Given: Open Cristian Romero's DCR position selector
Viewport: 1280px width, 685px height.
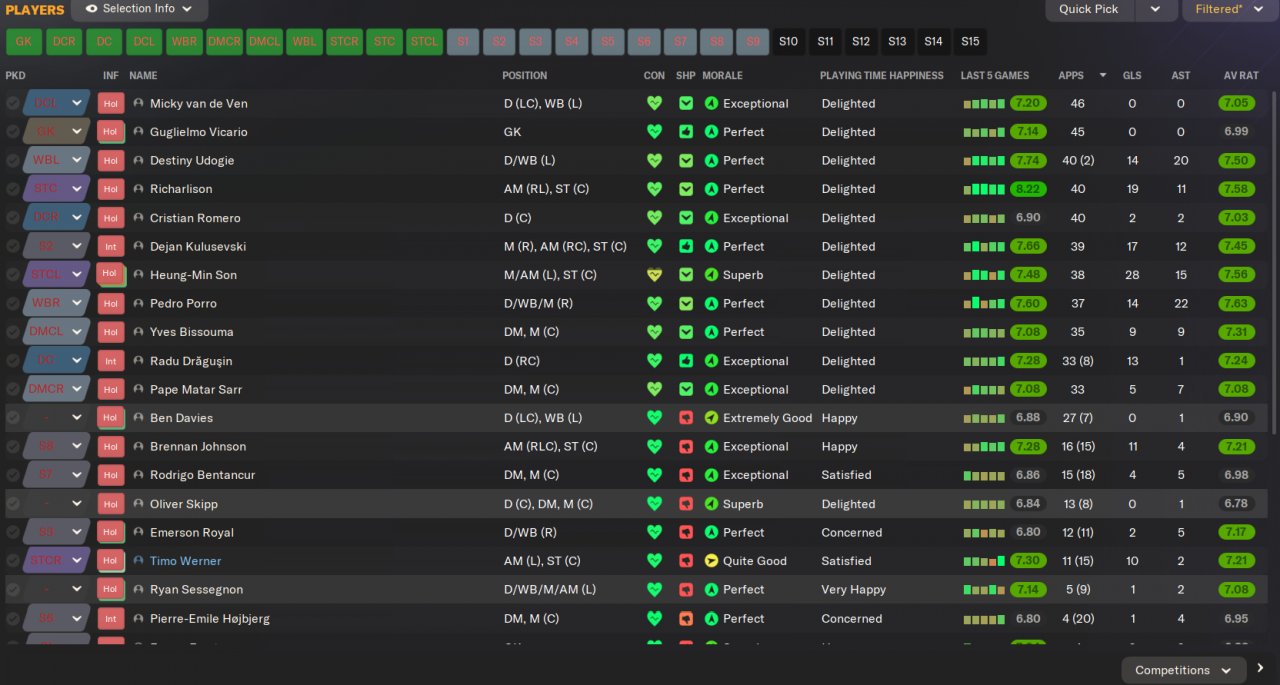Looking at the screenshot, I should click(x=56, y=218).
